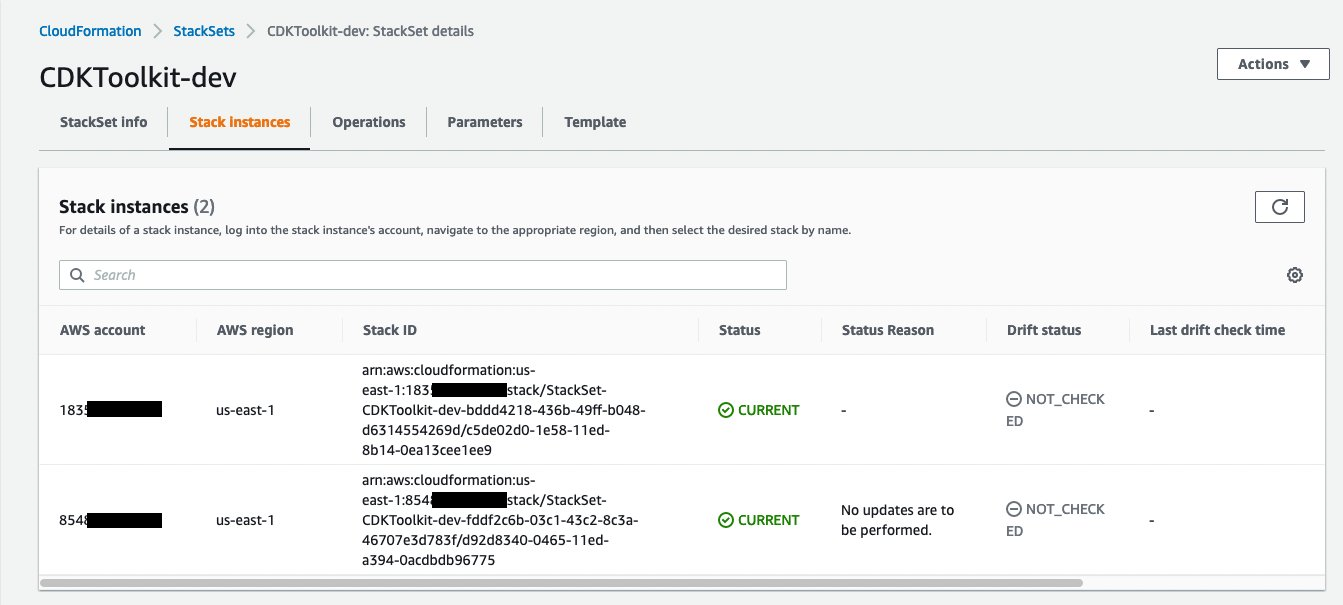Click the NOT_CHECKED drift status icon in second row
This screenshot has height=605, width=1343.
click(x=1013, y=509)
